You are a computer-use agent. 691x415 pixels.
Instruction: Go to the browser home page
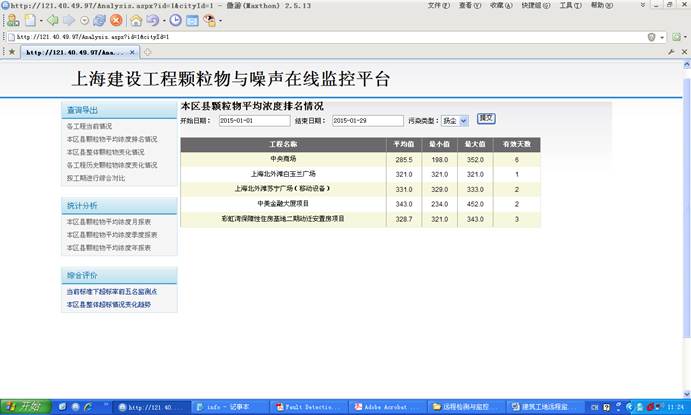coord(135,20)
